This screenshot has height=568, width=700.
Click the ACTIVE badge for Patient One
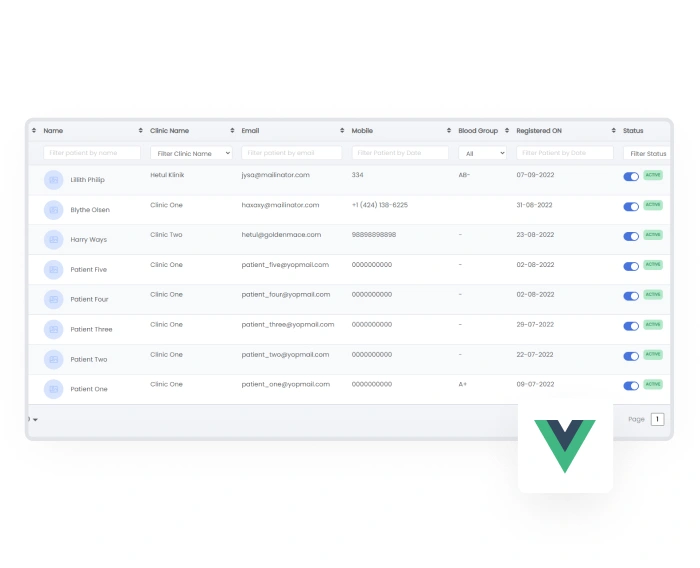[653, 384]
